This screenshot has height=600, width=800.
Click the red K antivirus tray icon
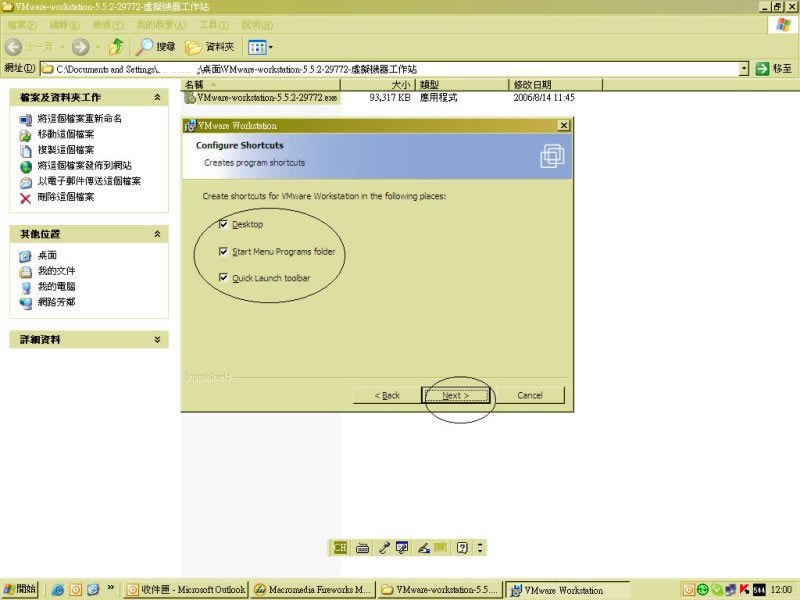coord(744,590)
